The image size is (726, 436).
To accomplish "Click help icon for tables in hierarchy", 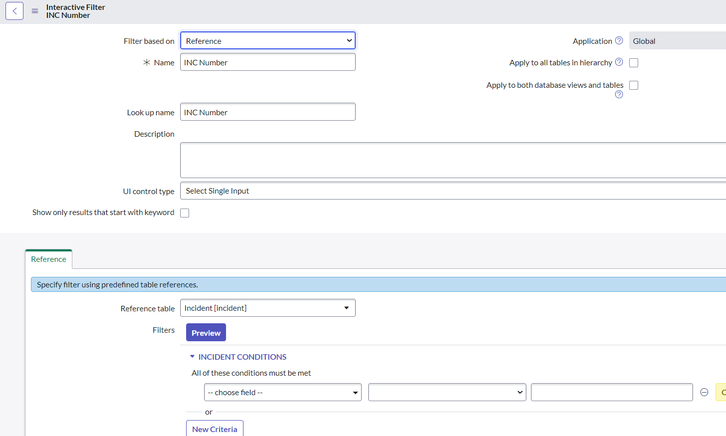I will tap(619, 62).
